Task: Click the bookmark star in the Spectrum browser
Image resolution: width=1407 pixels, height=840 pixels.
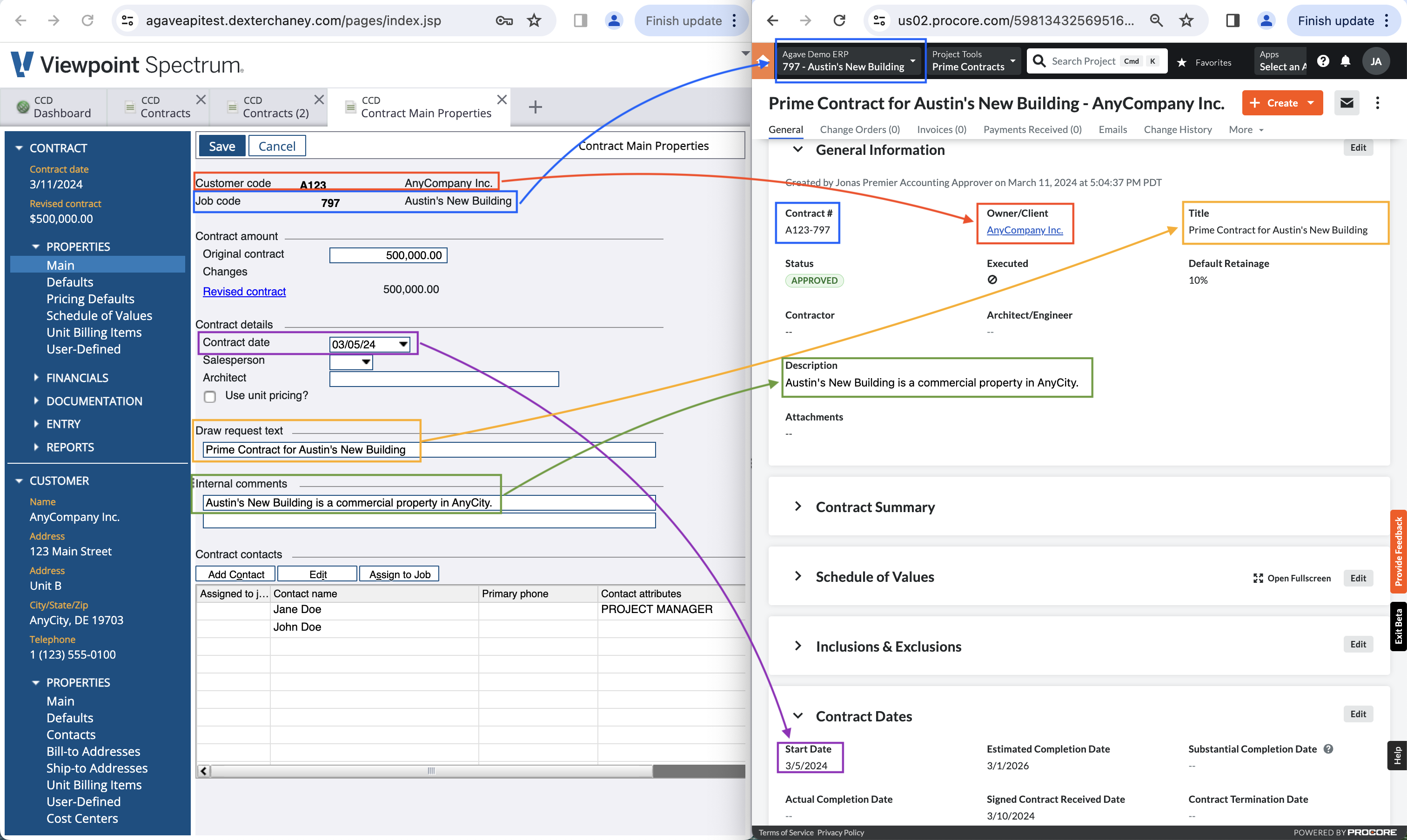Action: (x=534, y=21)
